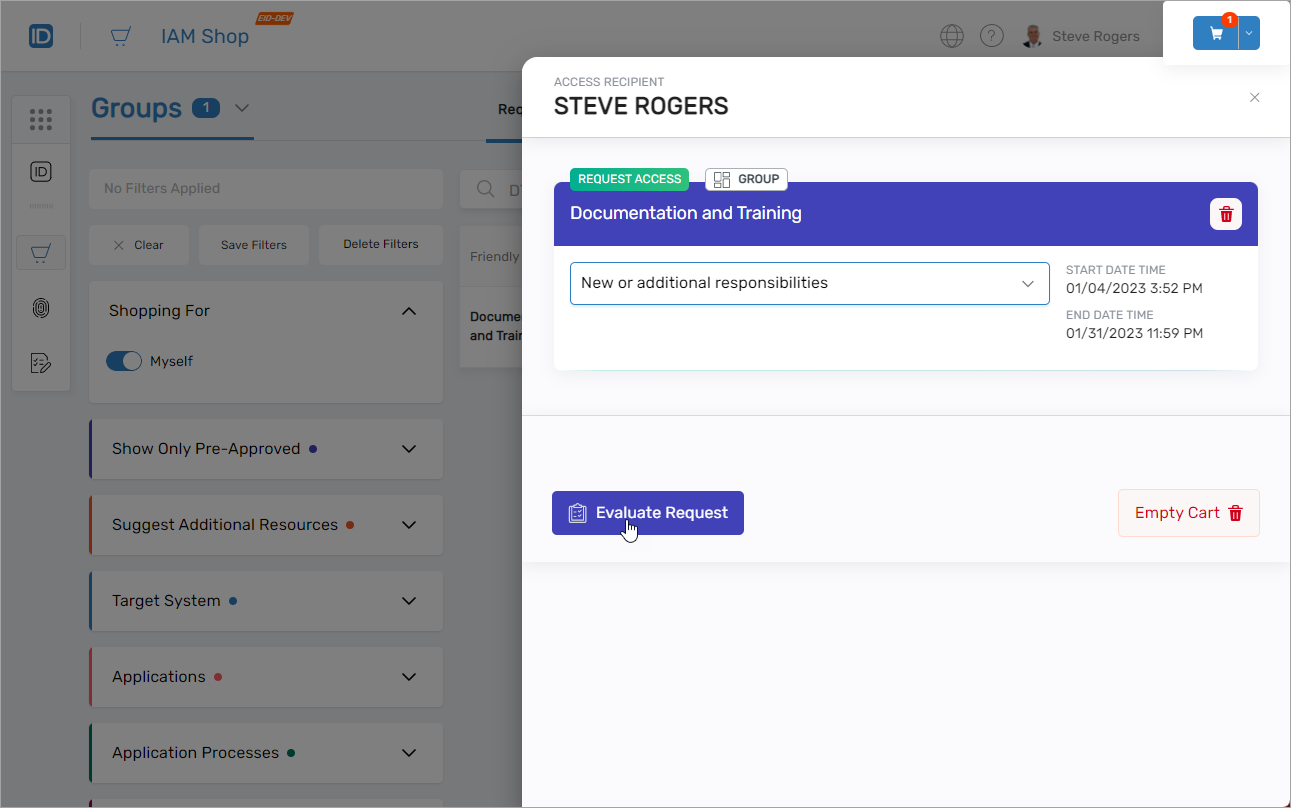The image size is (1291, 808).
Task: Open help via the question mark icon
Action: [991, 35]
